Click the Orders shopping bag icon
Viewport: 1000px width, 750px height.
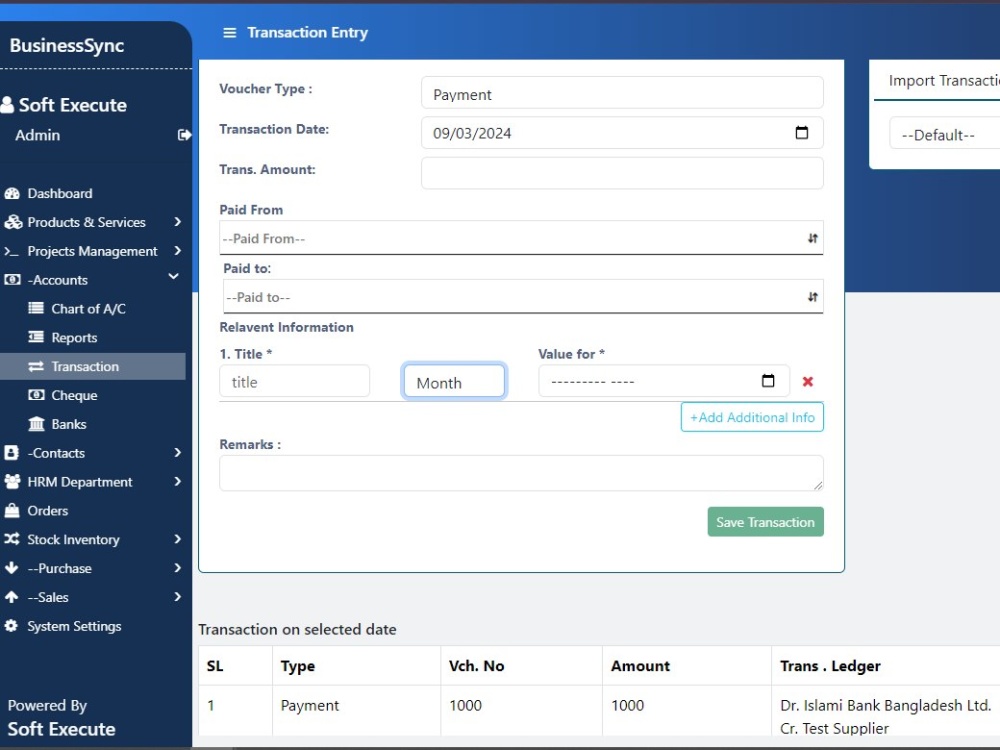click(11, 510)
